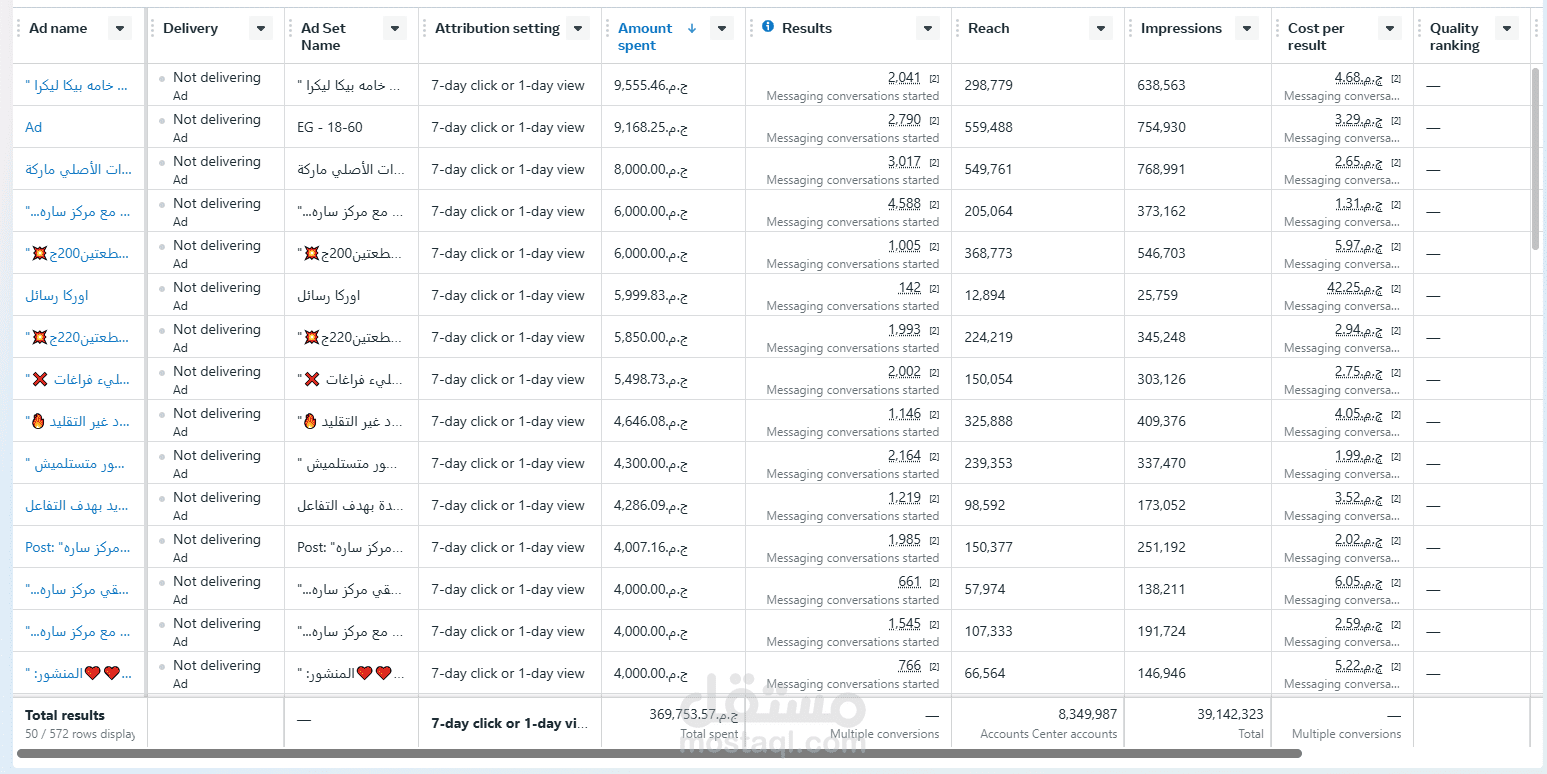Viewport: 1547px width, 774px height.
Task: Click footnote marker next to 2,002 results
Action: (x=934, y=372)
